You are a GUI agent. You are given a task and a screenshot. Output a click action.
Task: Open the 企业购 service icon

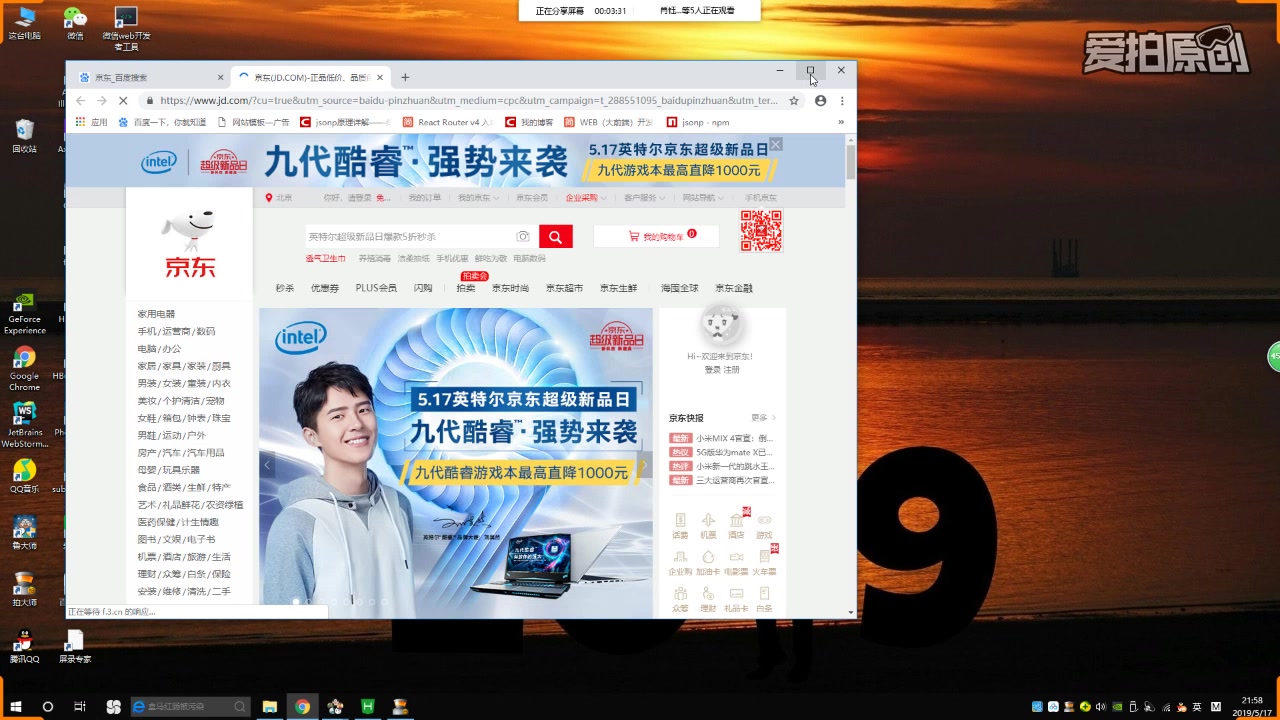click(680, 563)
